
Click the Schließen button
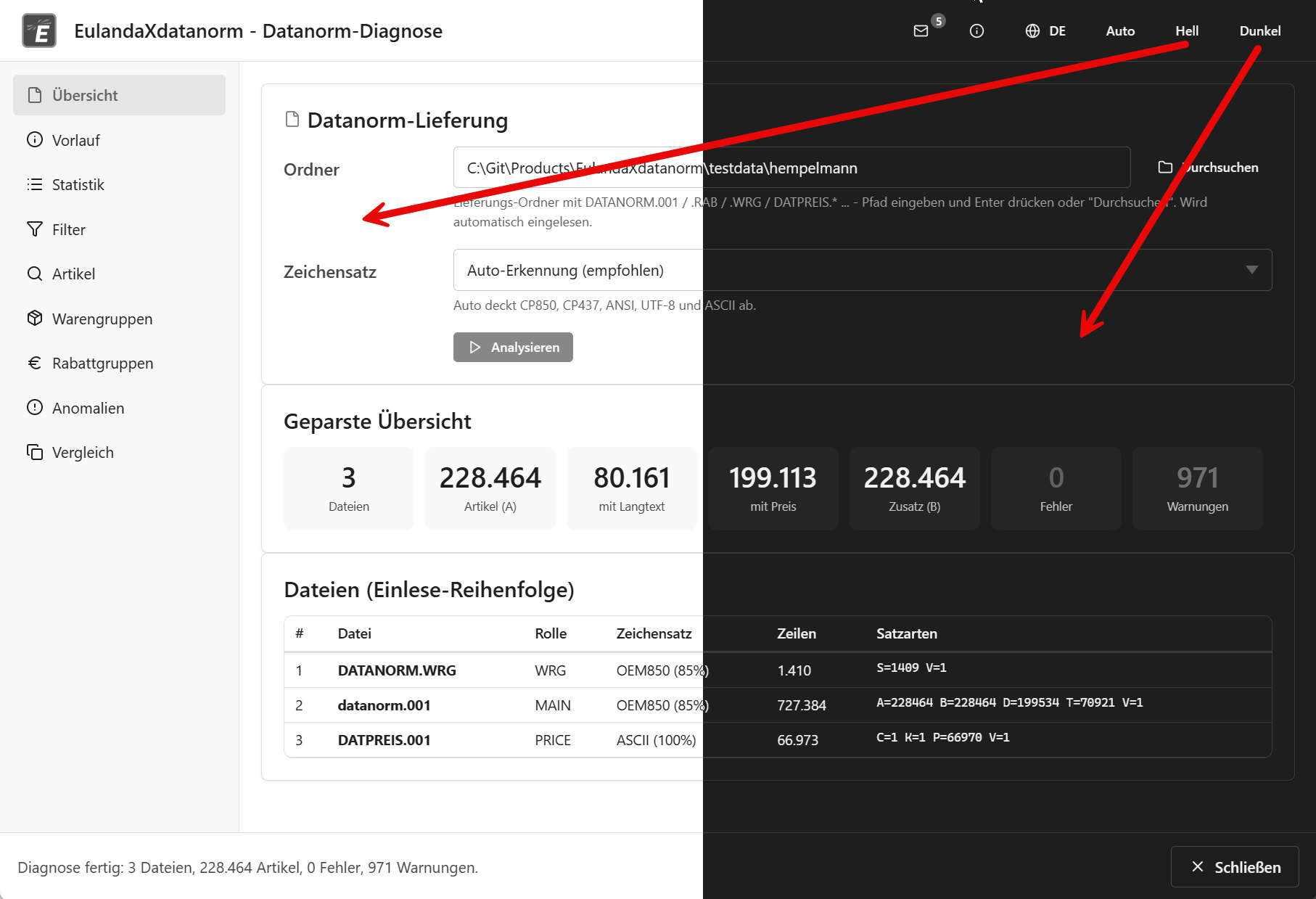[1235, 866]
